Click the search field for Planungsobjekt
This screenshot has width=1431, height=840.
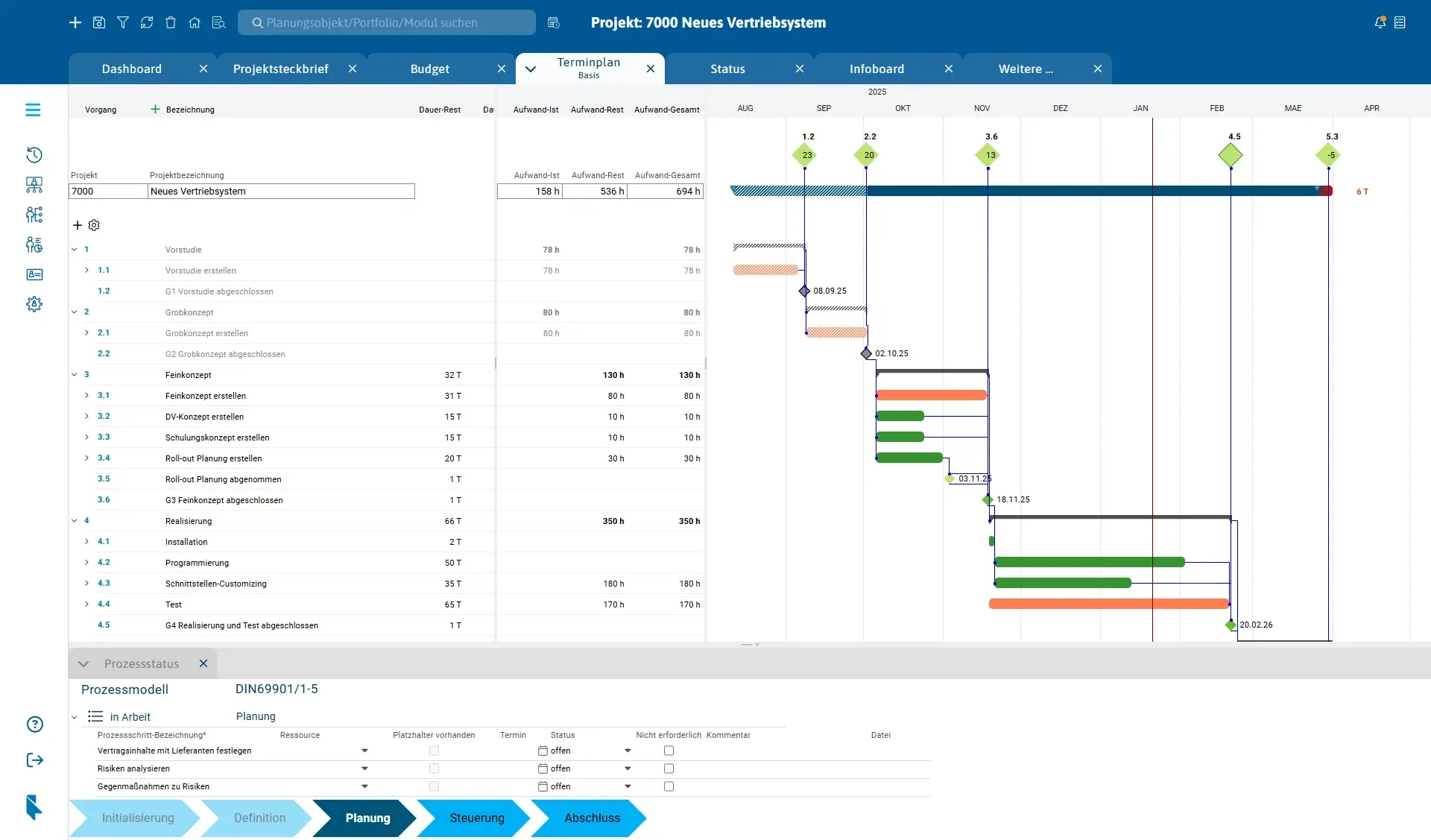click(x=388, y=22)
